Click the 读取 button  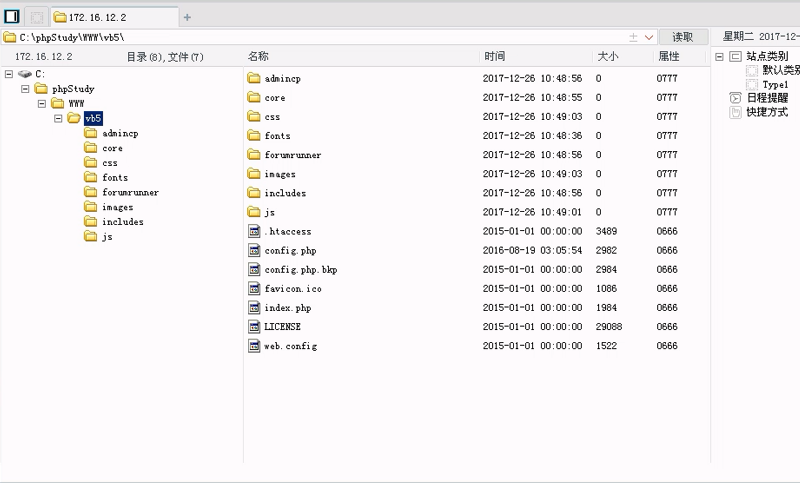[x=683, y=37]
